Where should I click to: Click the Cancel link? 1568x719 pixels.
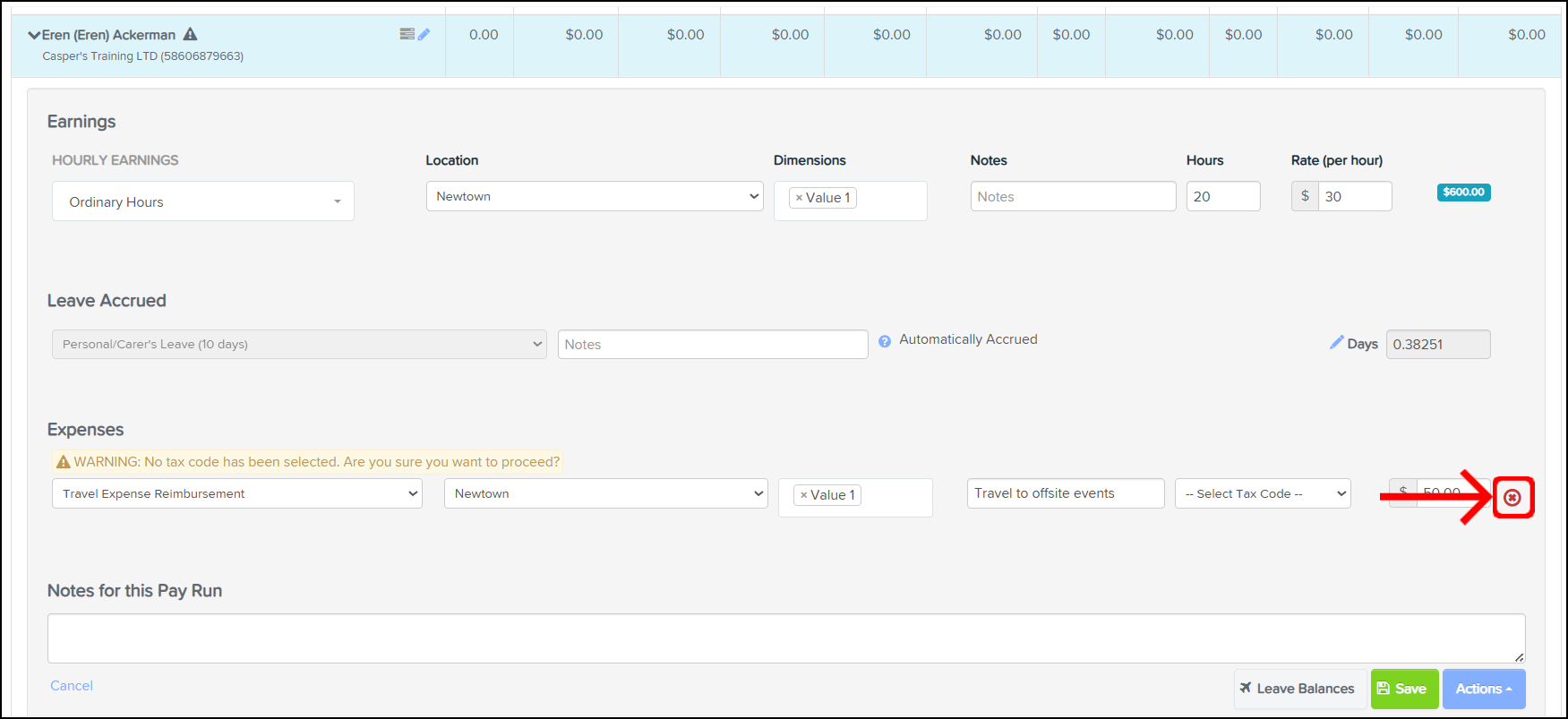click(x=72, y=685)
